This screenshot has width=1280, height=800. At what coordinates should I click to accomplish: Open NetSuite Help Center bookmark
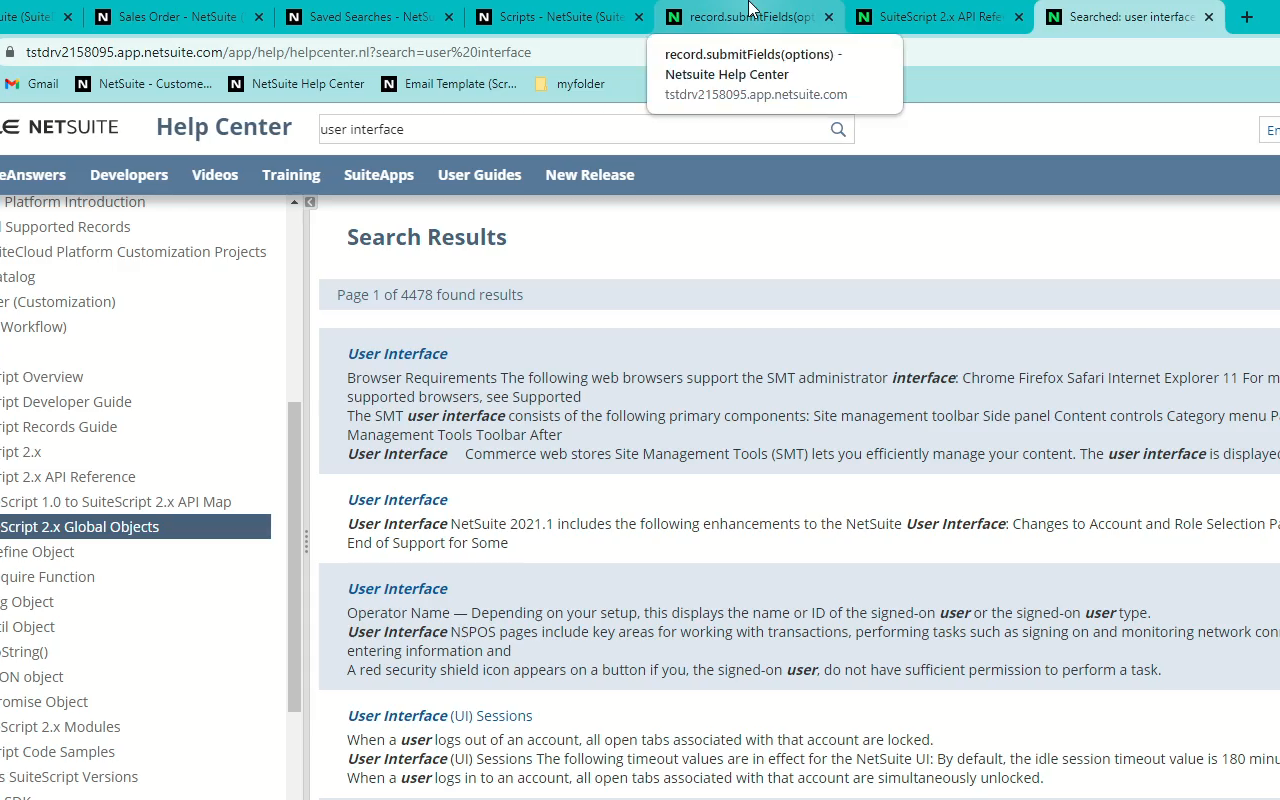(297, 84)
